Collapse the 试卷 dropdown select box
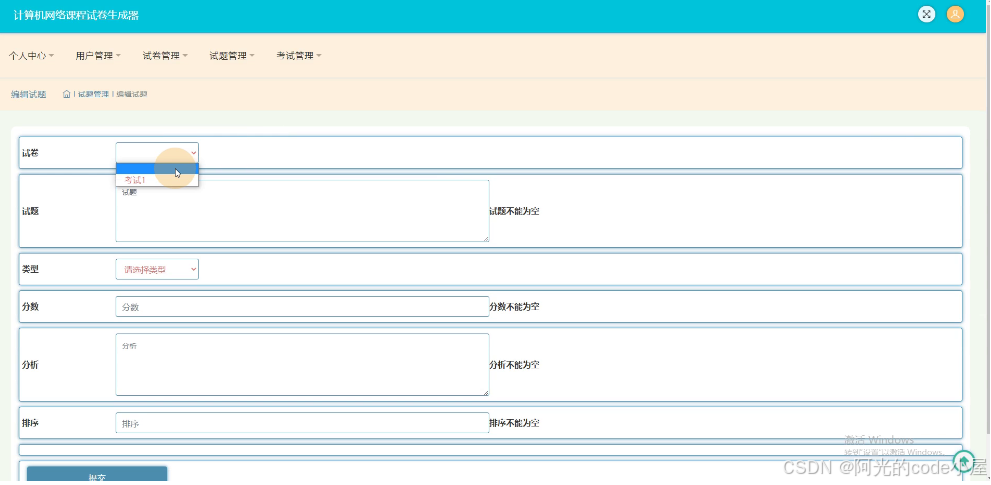Viewport: 991px width, 485px height. click(x=157, y=152)
